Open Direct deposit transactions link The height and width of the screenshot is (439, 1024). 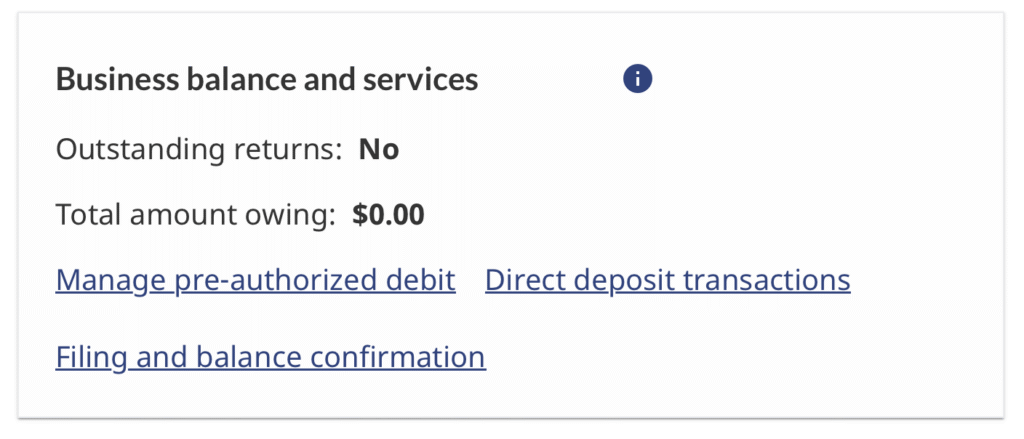tap(667, 280)
